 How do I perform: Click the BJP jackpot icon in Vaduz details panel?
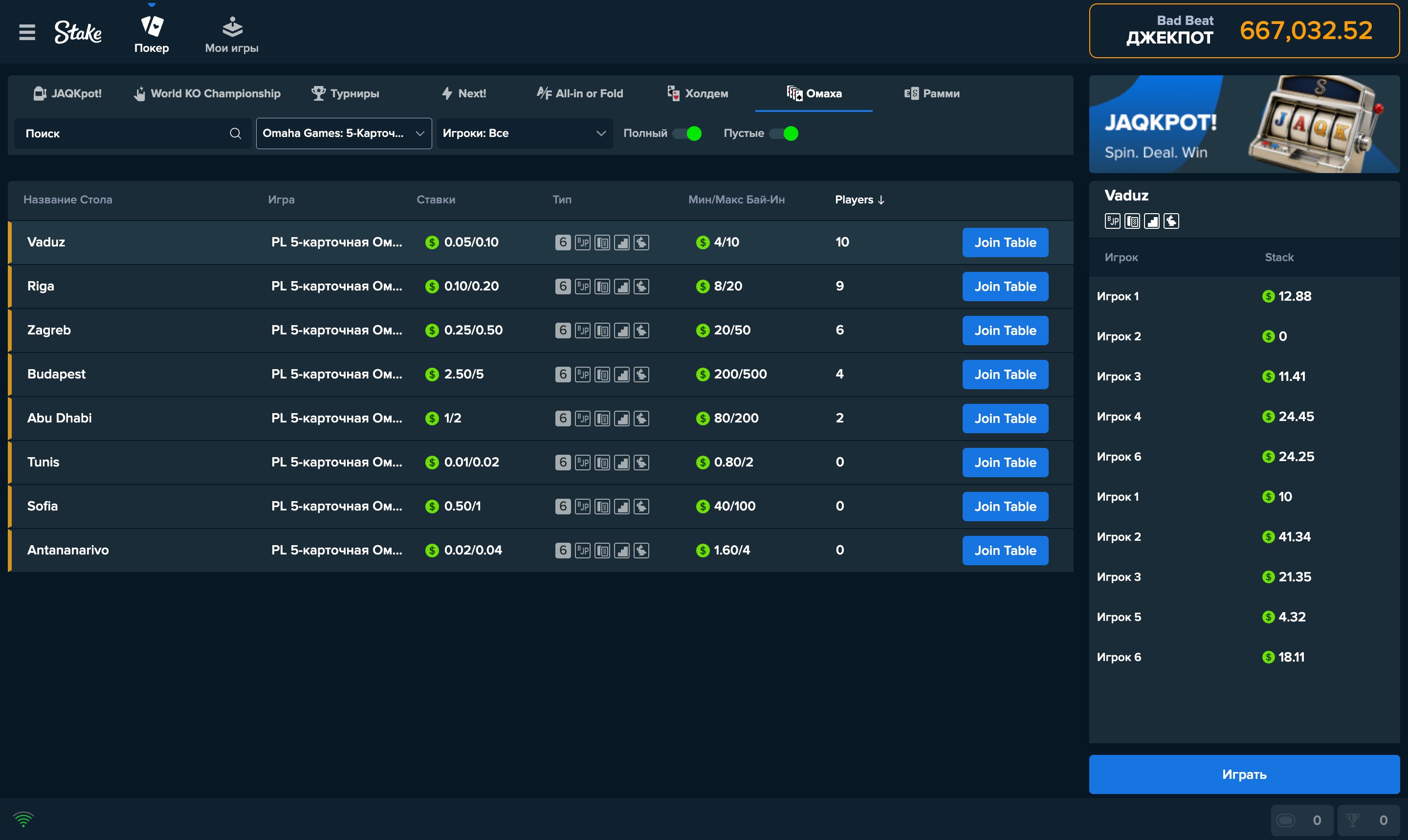[x=1113, y=221]
